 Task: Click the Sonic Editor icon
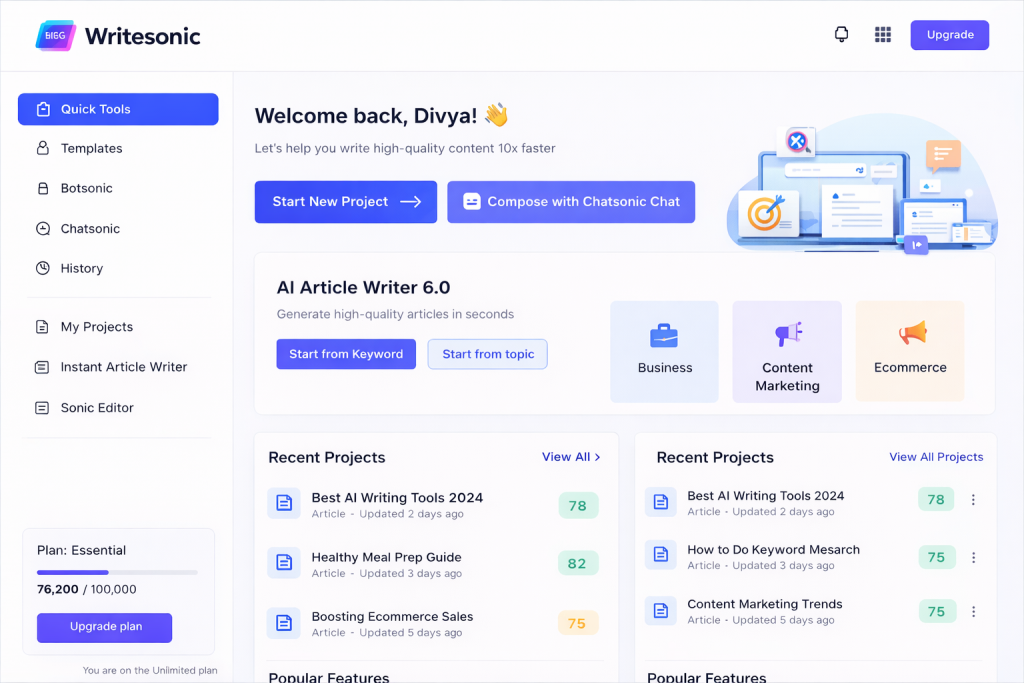point(42,407)
